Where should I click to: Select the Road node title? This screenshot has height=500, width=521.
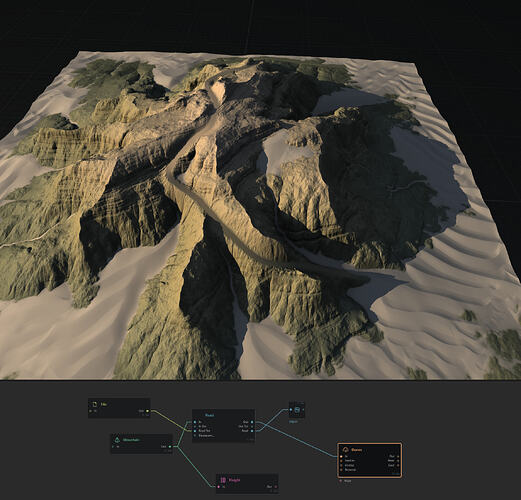point(210,415)
